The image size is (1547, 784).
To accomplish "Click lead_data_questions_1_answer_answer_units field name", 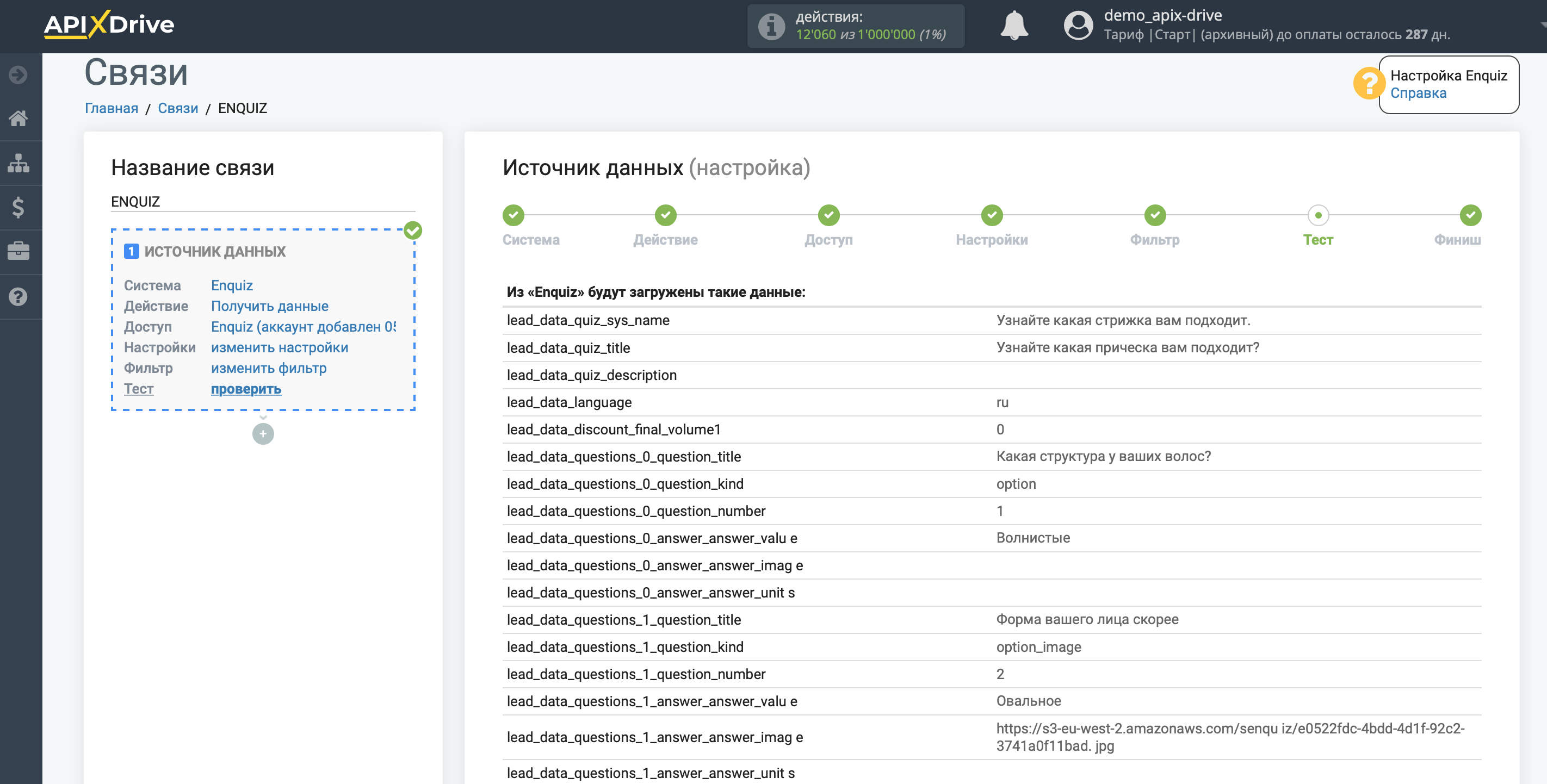I will pyautogui.click(x=651, y=773).
